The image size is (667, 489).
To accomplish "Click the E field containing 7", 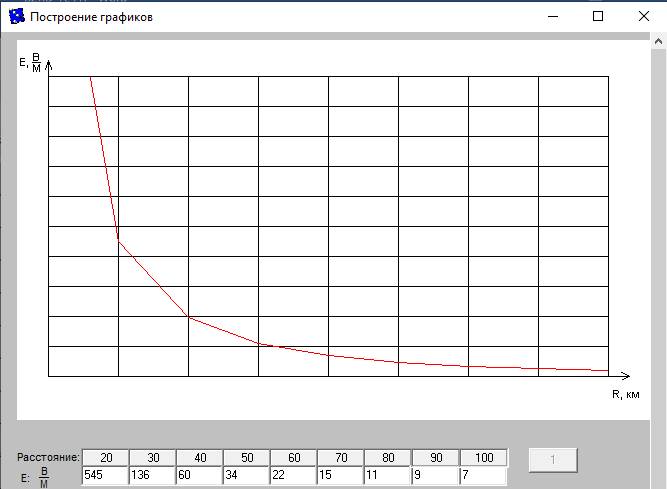I will (483, 475).
